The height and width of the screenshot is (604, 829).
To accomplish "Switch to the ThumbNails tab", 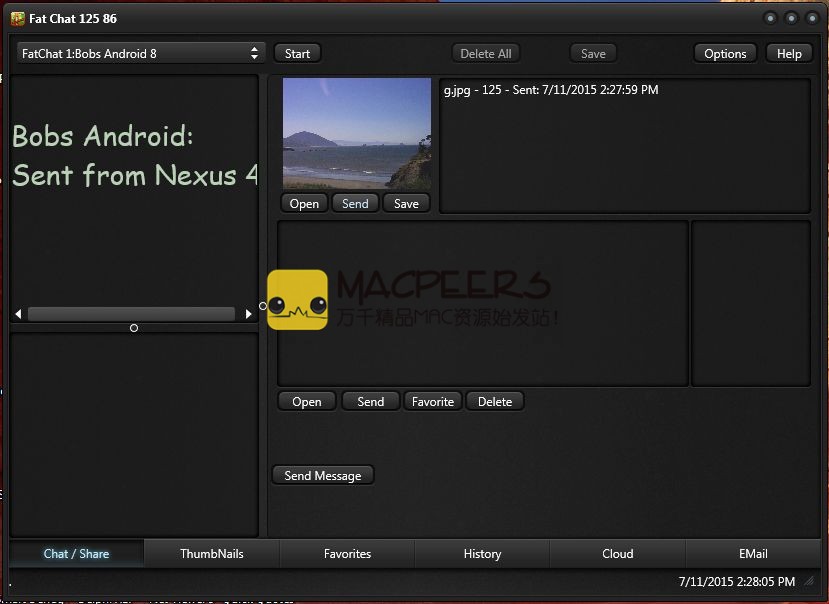I will [211, 554].
